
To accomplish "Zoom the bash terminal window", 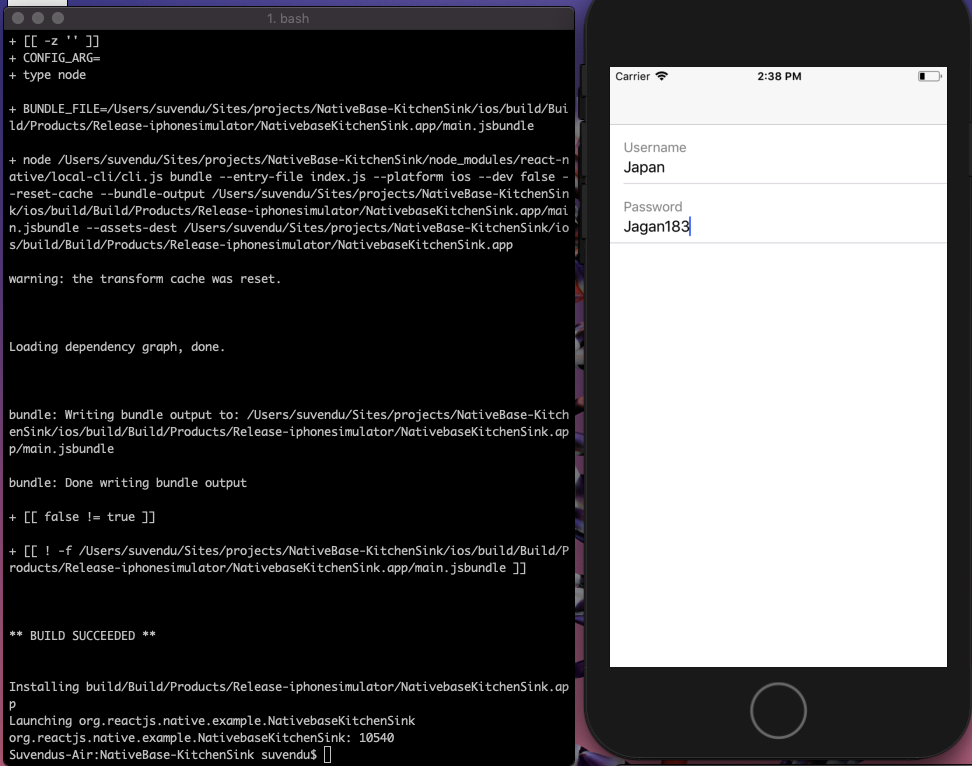I will 58,19.
